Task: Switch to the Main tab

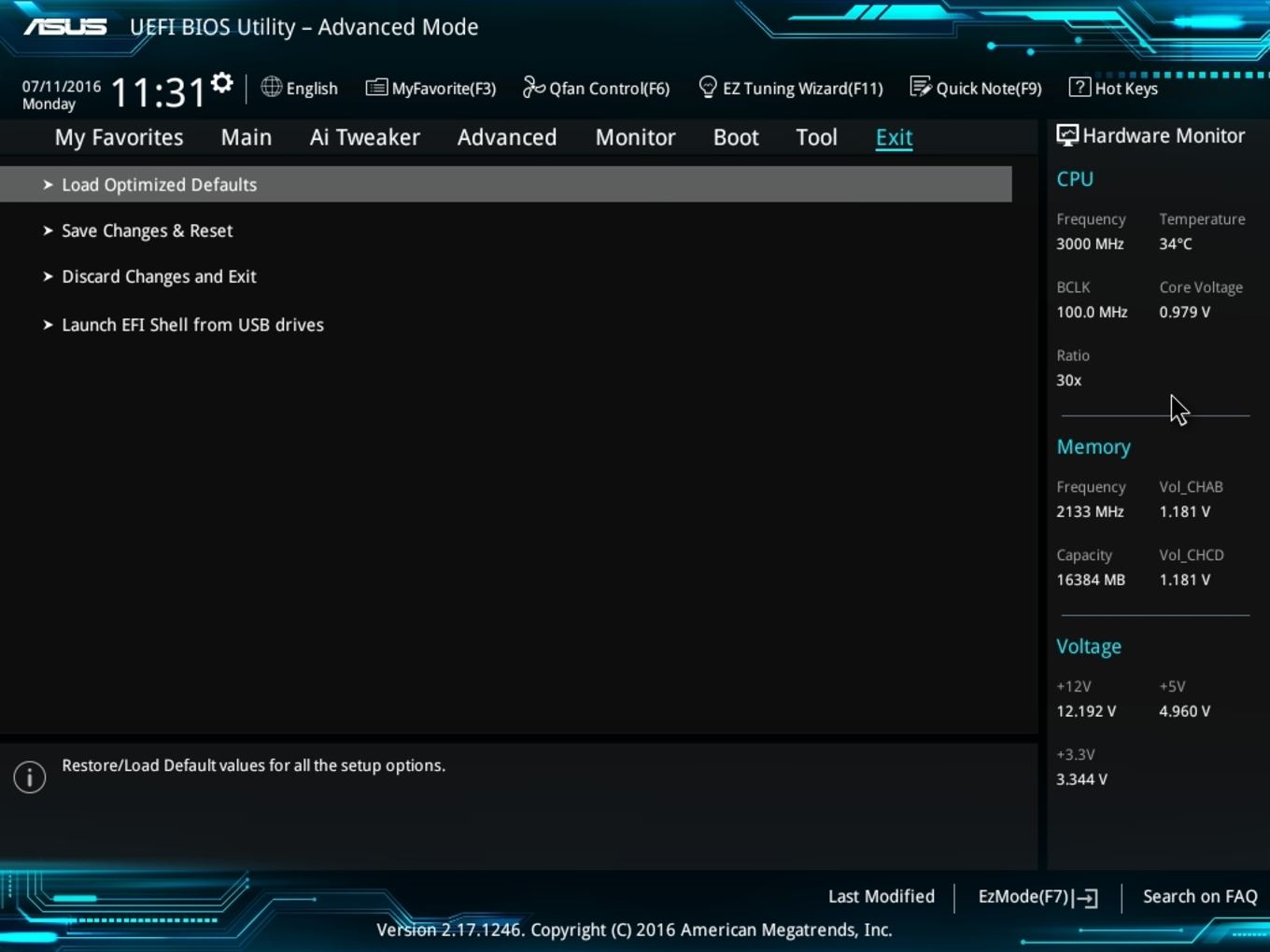Action: [247, 137]
